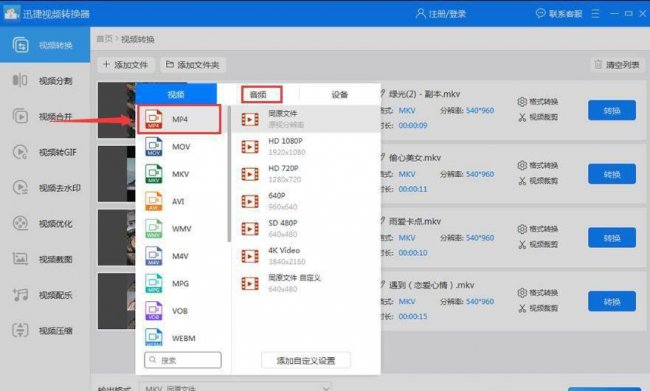Pick the MPG format icon
Viewport: 650px width, 391px height.
153,283
